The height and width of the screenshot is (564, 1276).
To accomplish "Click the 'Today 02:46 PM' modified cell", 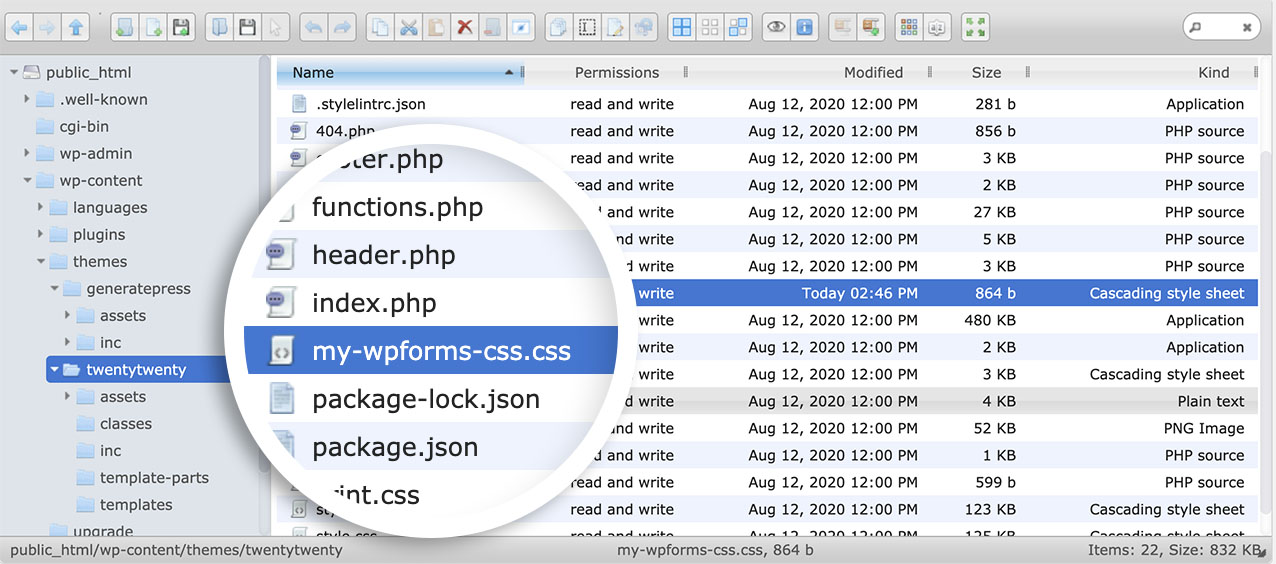I will pos(860,293).
